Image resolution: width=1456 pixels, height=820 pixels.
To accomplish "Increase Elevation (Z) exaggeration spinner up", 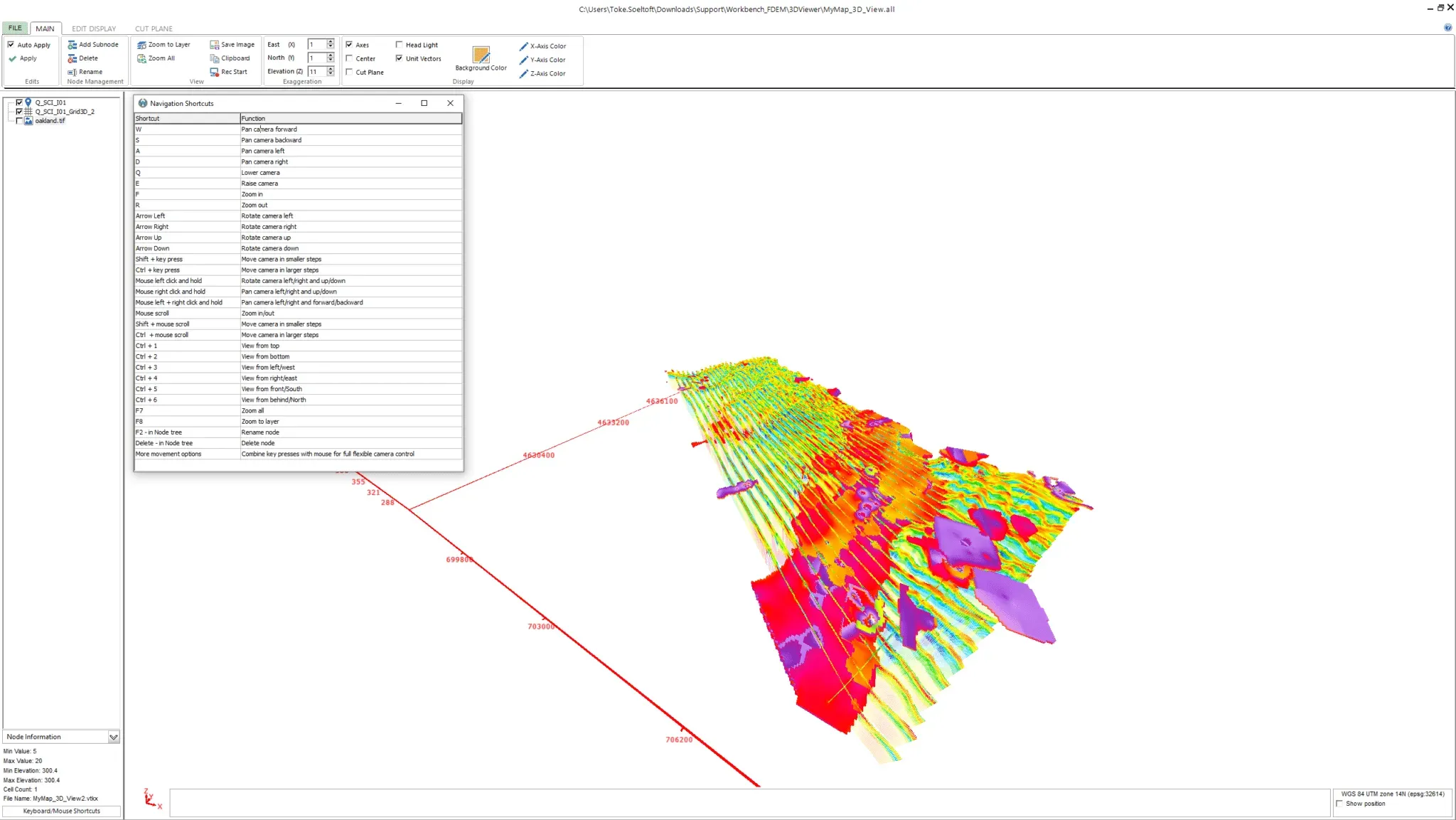I will 331,69.
